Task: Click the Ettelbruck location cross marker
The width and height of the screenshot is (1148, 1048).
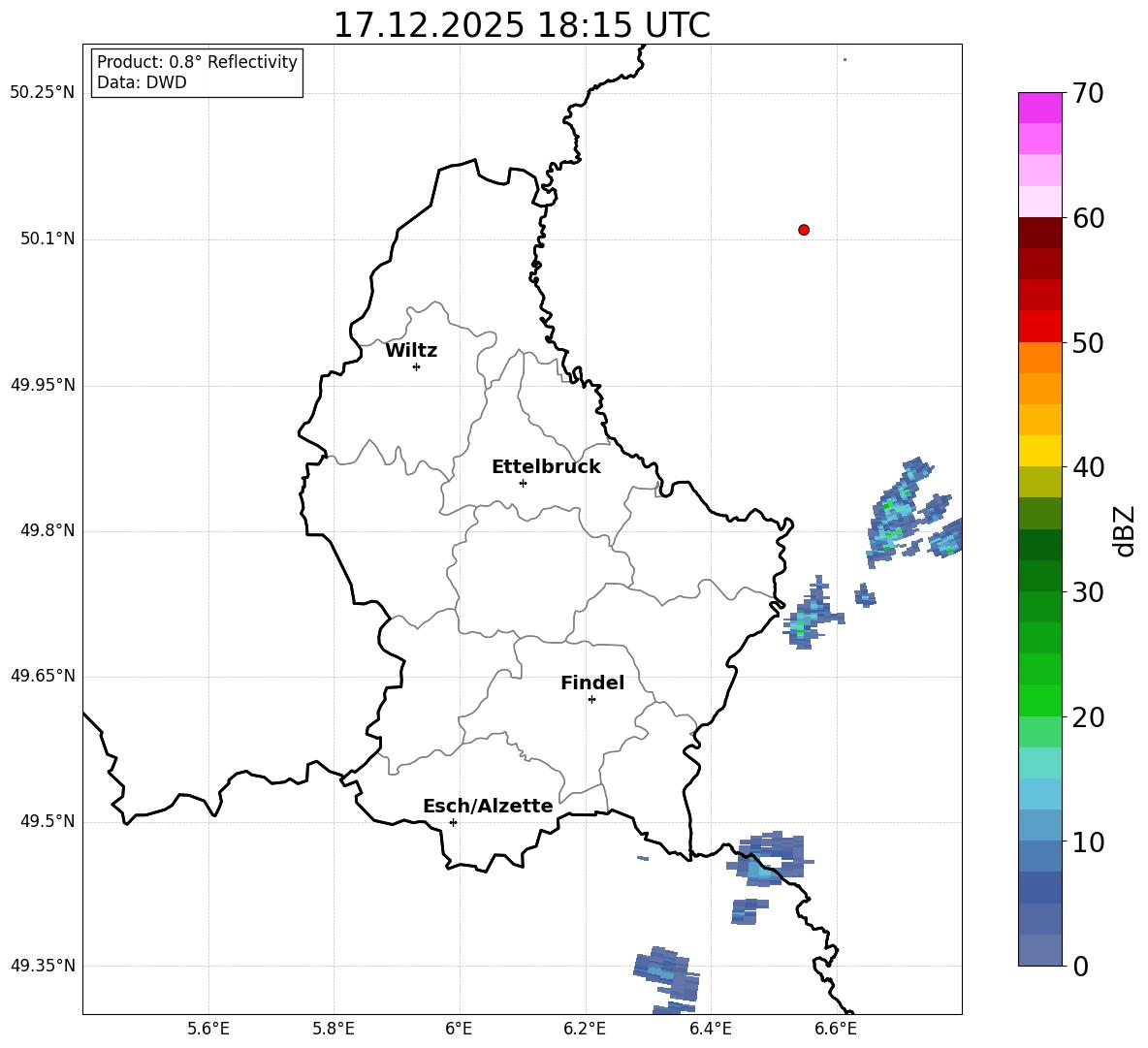Action: tap(523, 483)
